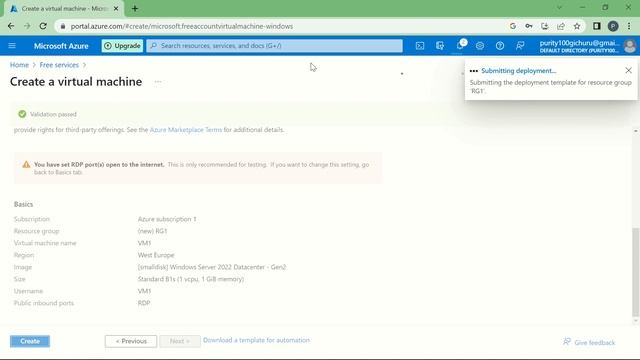Close the Create a virtual machine tab

pos(116,8)
